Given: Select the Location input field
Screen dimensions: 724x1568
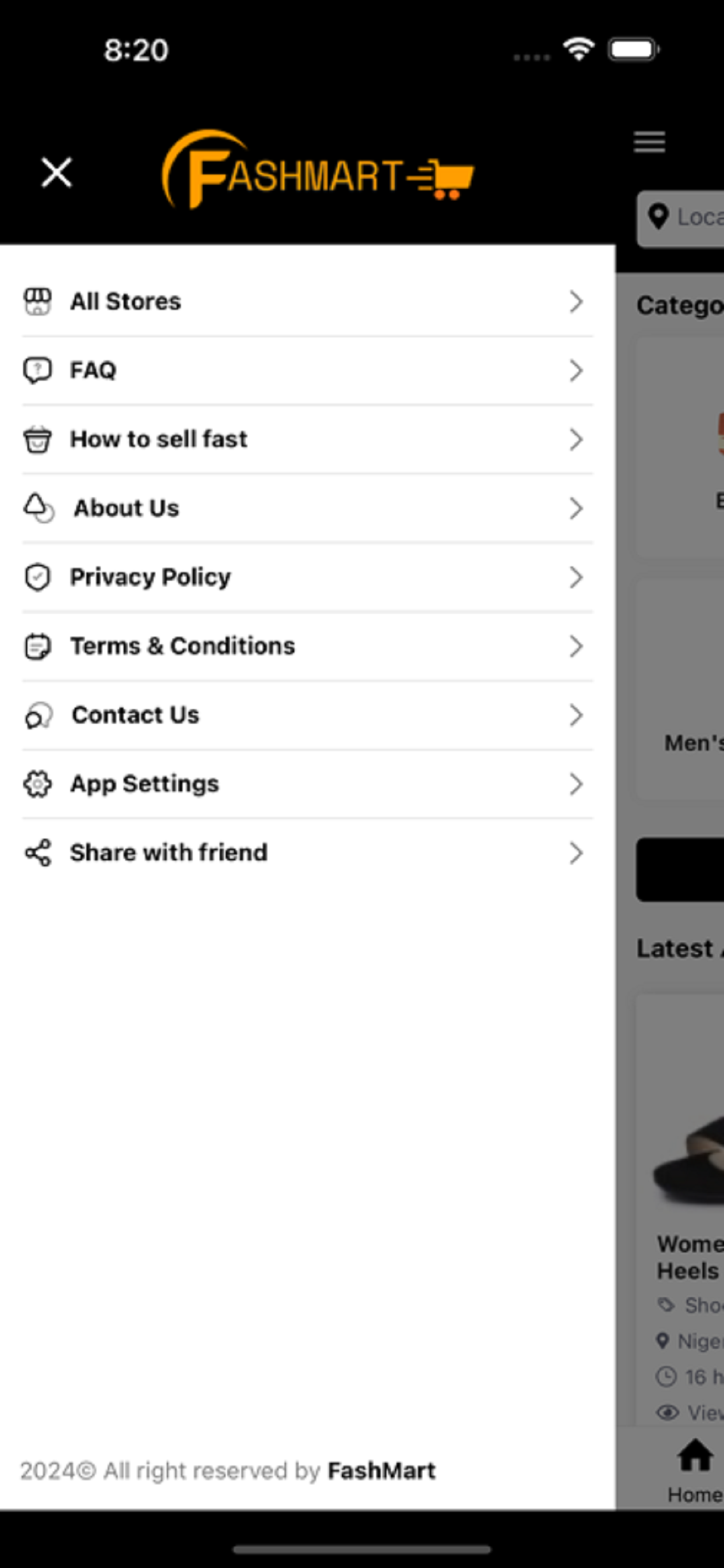Looking at the screenshot, I should (680, 219).
